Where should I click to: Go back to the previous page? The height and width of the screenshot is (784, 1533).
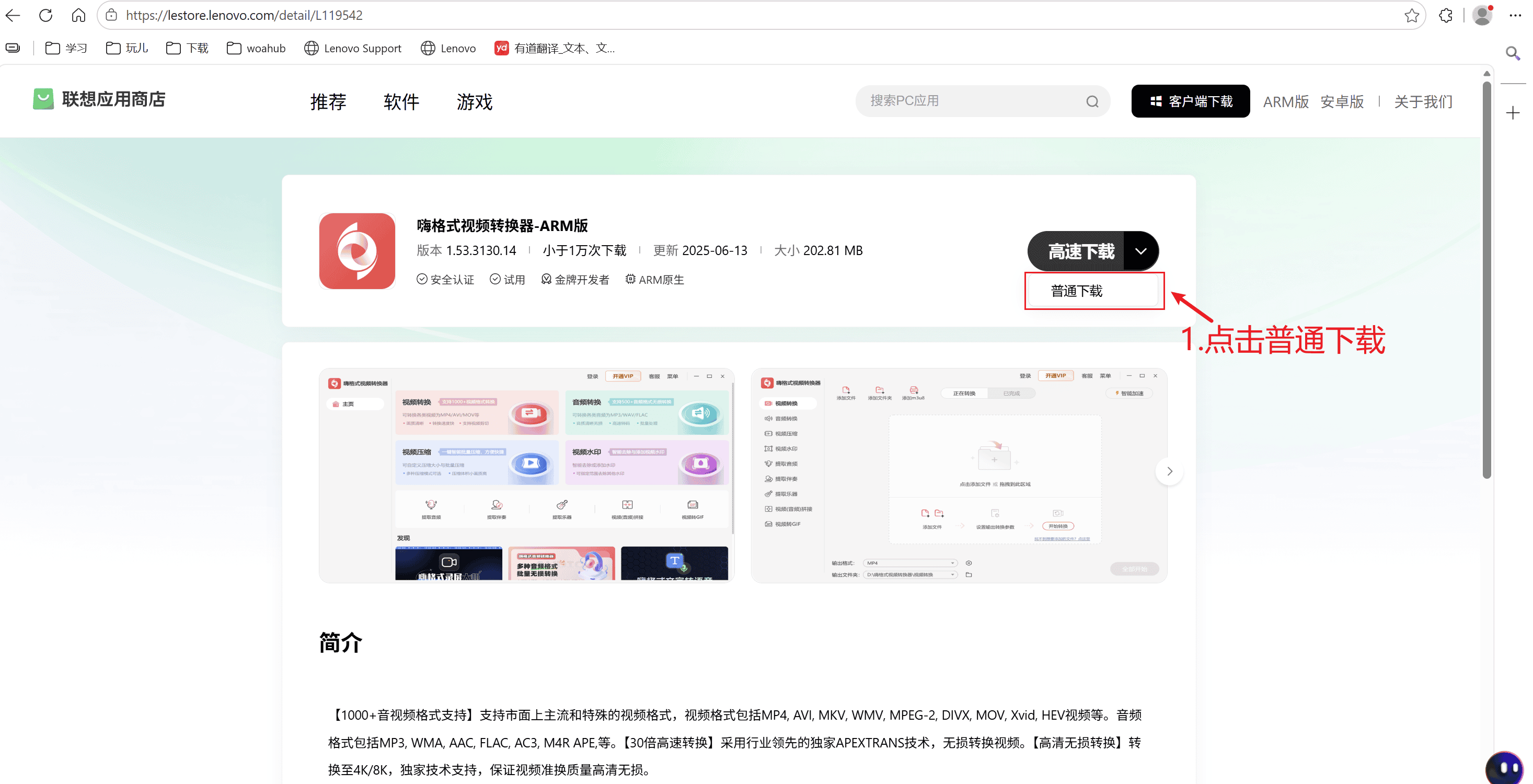point(13,16)
